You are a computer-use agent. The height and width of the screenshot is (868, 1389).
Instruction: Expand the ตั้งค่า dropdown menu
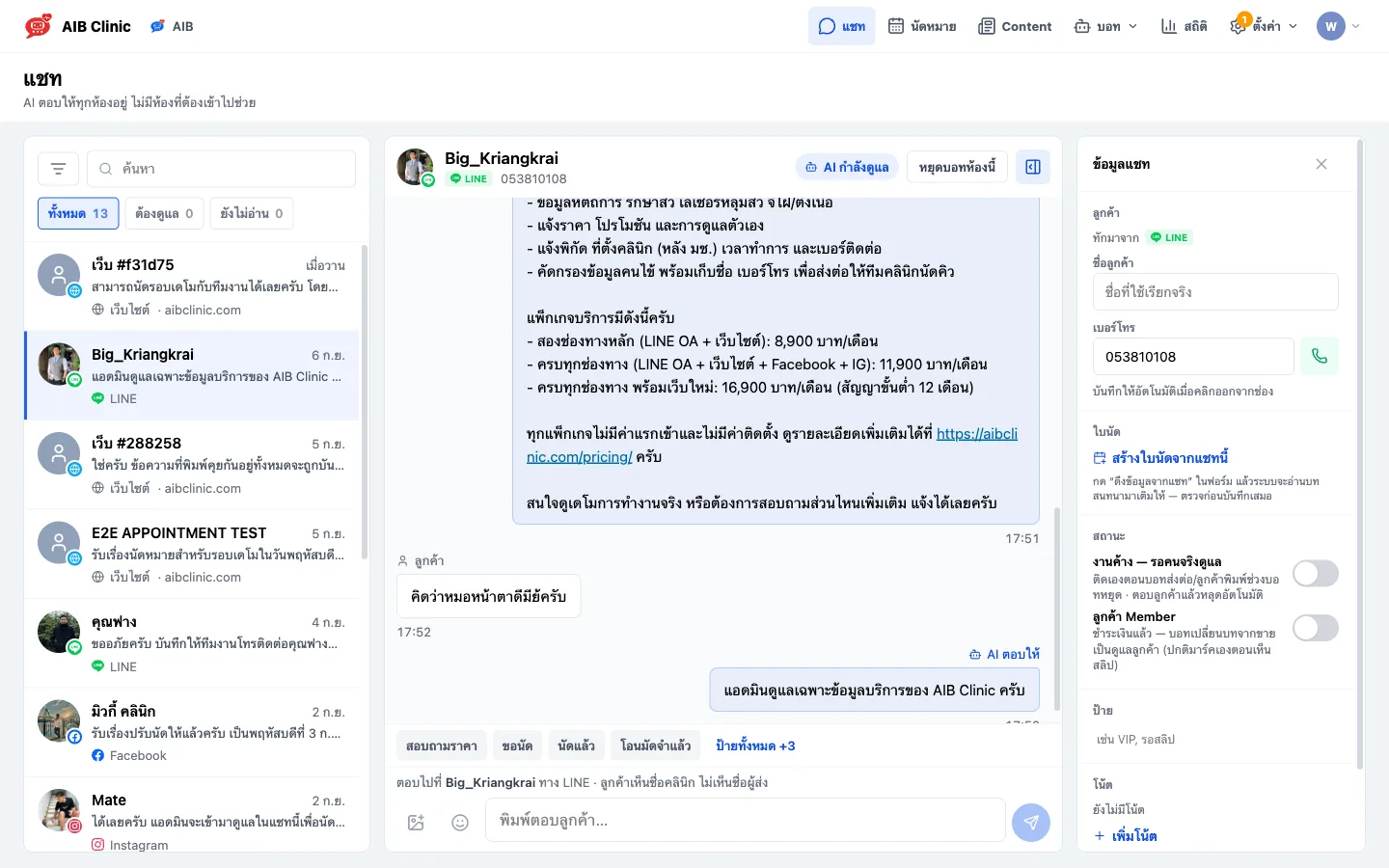[1264, 26]
